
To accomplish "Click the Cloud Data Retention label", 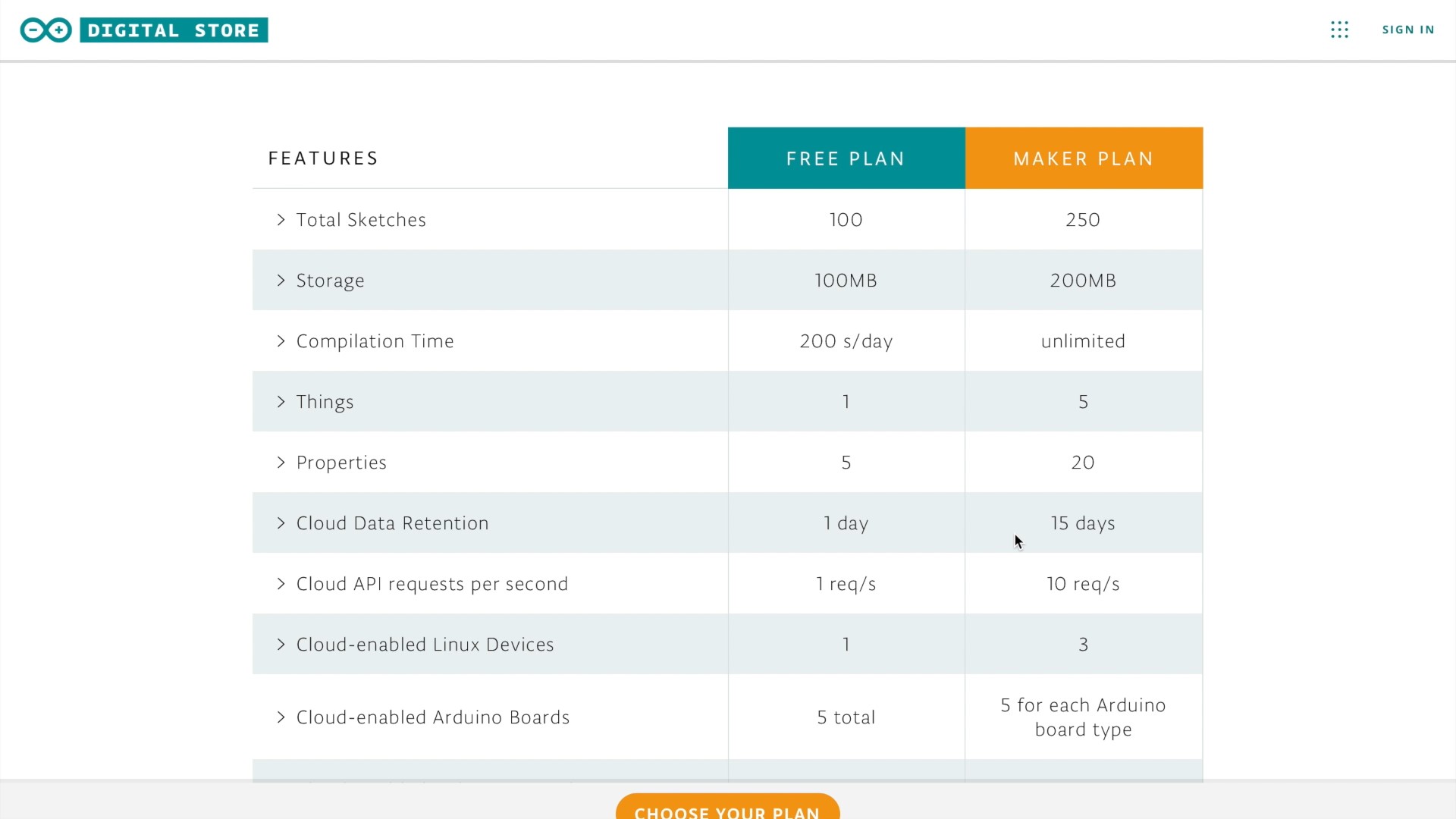I will pyautogui.click(x=392, y=523).
